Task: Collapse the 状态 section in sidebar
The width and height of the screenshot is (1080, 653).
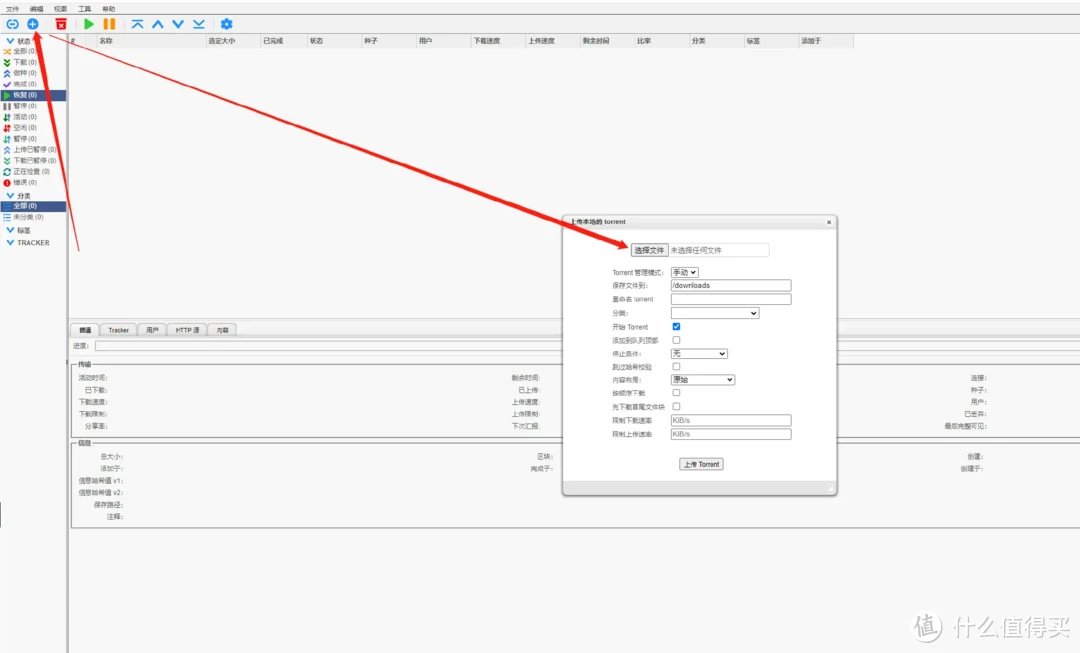Action: pos(11,41)
